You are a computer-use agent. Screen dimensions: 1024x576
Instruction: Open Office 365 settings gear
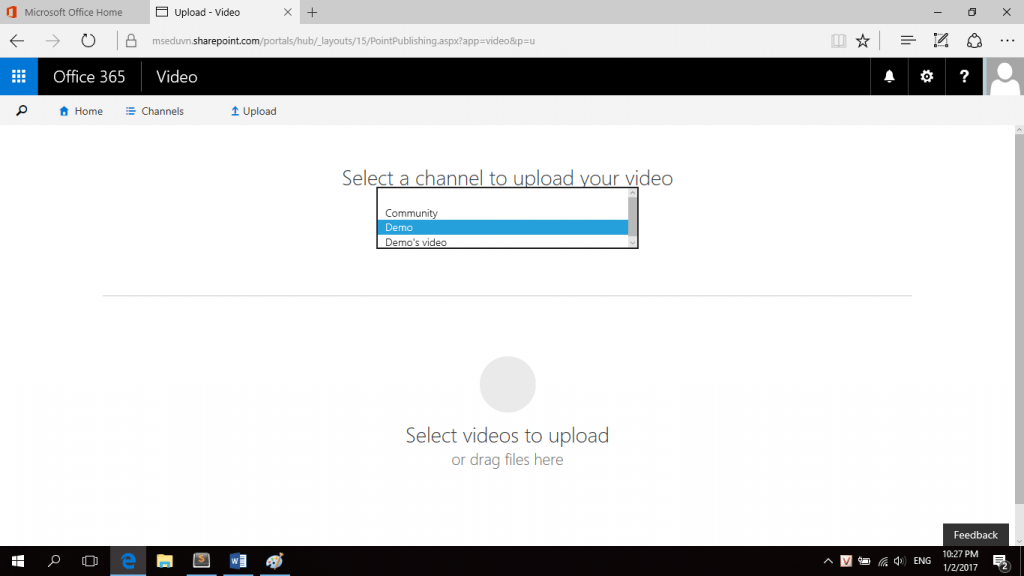pos(927,76)
